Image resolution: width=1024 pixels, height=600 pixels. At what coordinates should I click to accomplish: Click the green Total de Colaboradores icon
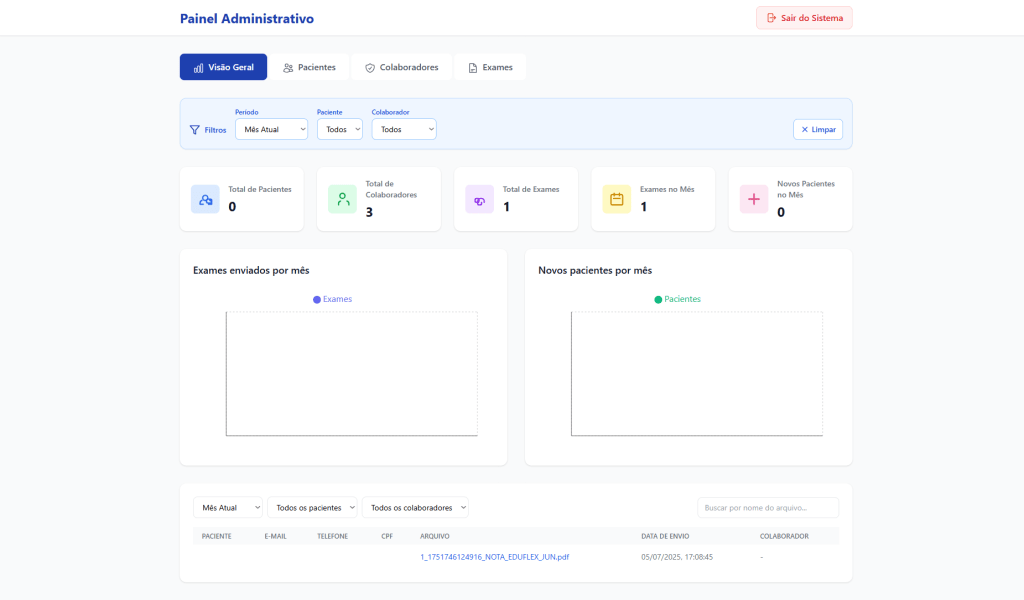tap(342, 199)
